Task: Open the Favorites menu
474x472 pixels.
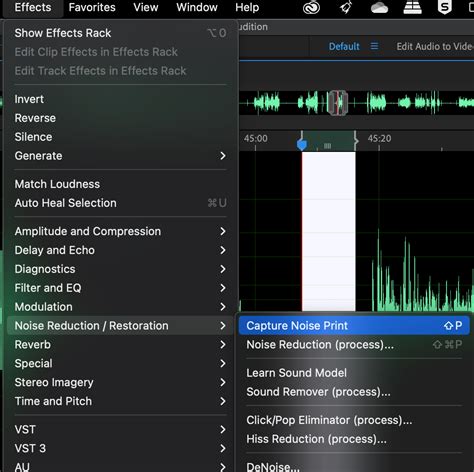Action: coord(92,7)
